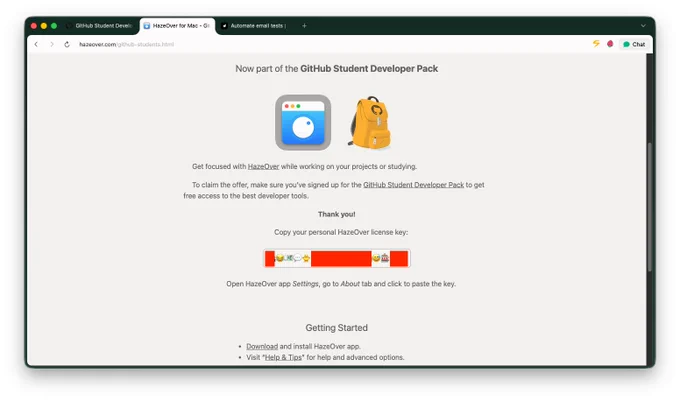The height and width of the screenshot is (401, 680).
Task: Click 'Copy your personal HazeOver license key' text
Action: (341, 232)
